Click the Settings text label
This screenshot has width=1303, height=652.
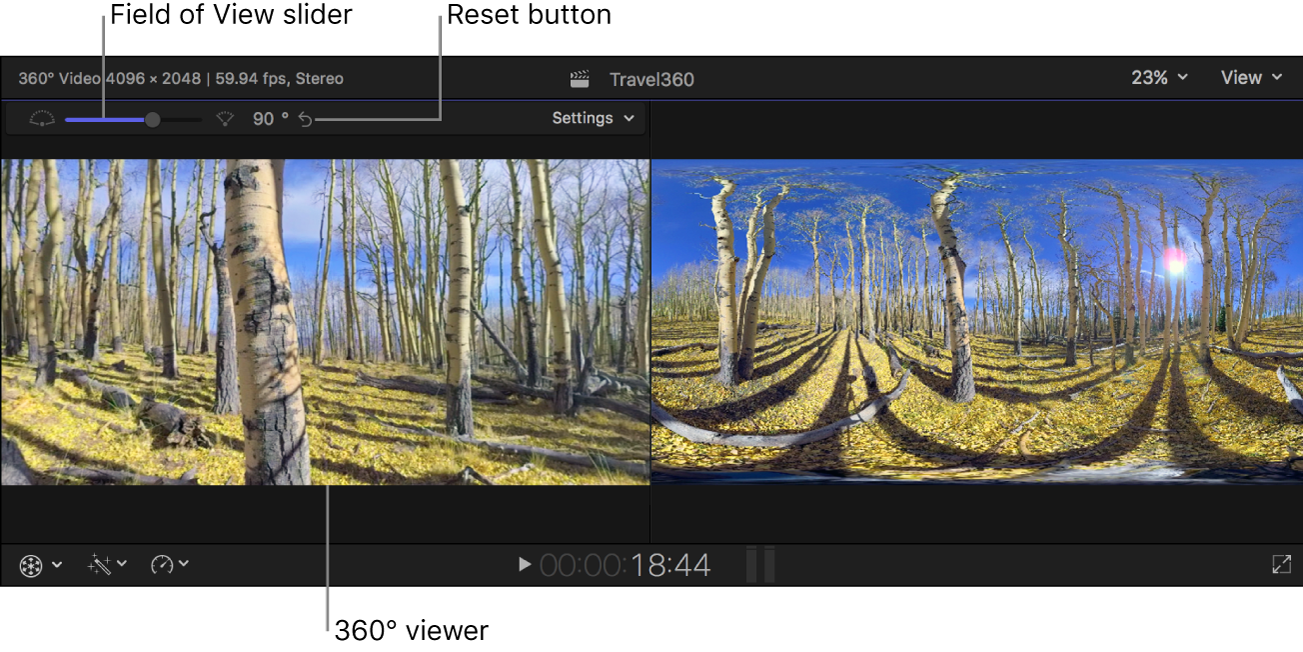581,118
